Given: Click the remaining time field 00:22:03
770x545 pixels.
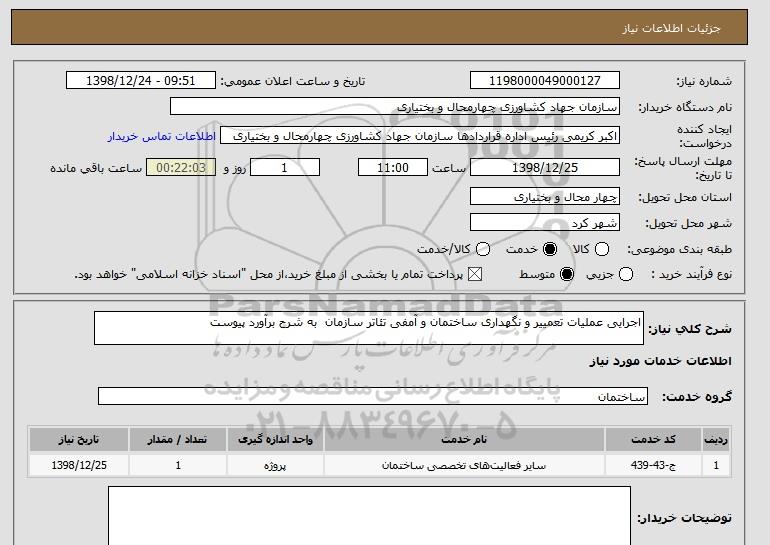Looking at the screenshot, I should coord(181,167).
